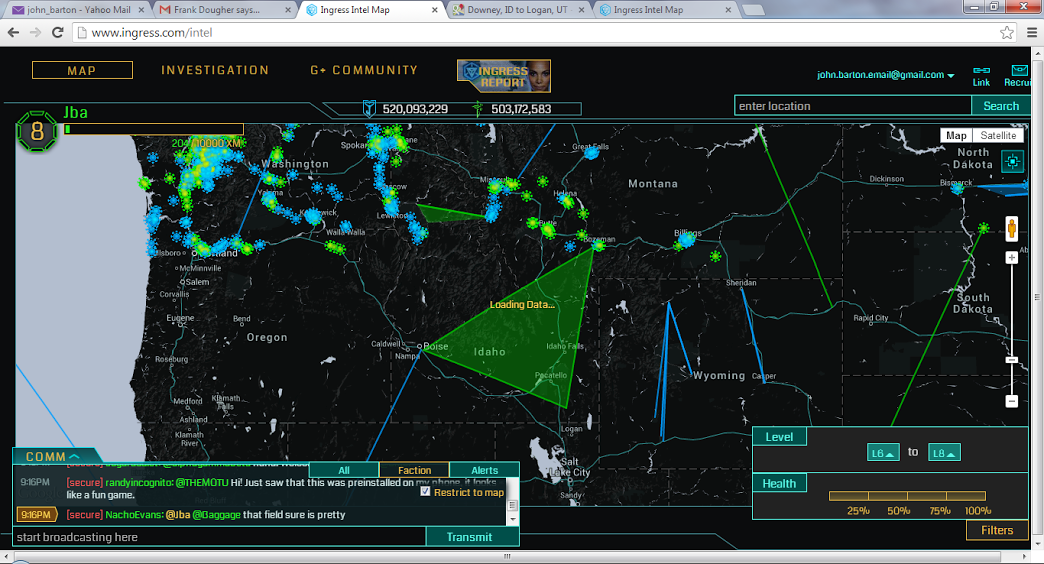Click the map zoom slider handle
The height and width of the screenshot is (564, 1044).
tap(1011, 360)
